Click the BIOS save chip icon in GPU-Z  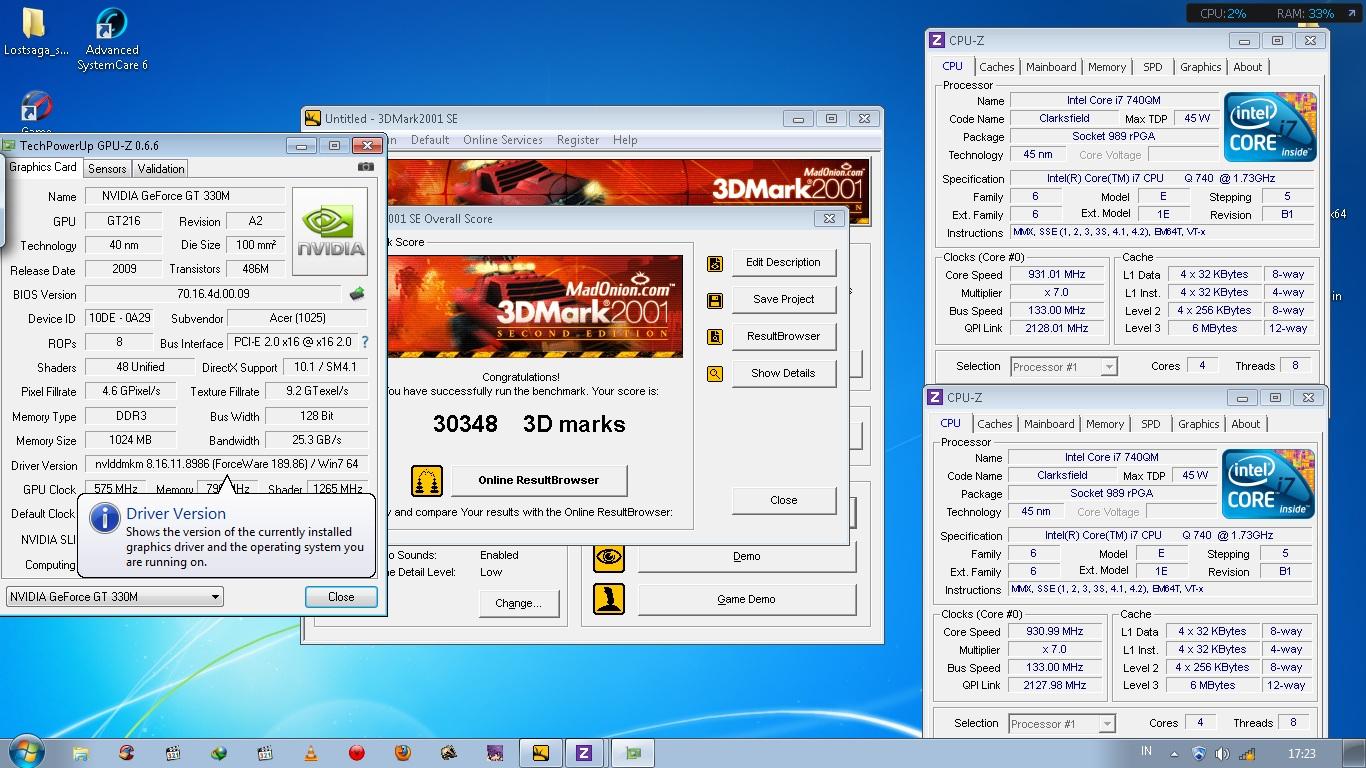356,294
